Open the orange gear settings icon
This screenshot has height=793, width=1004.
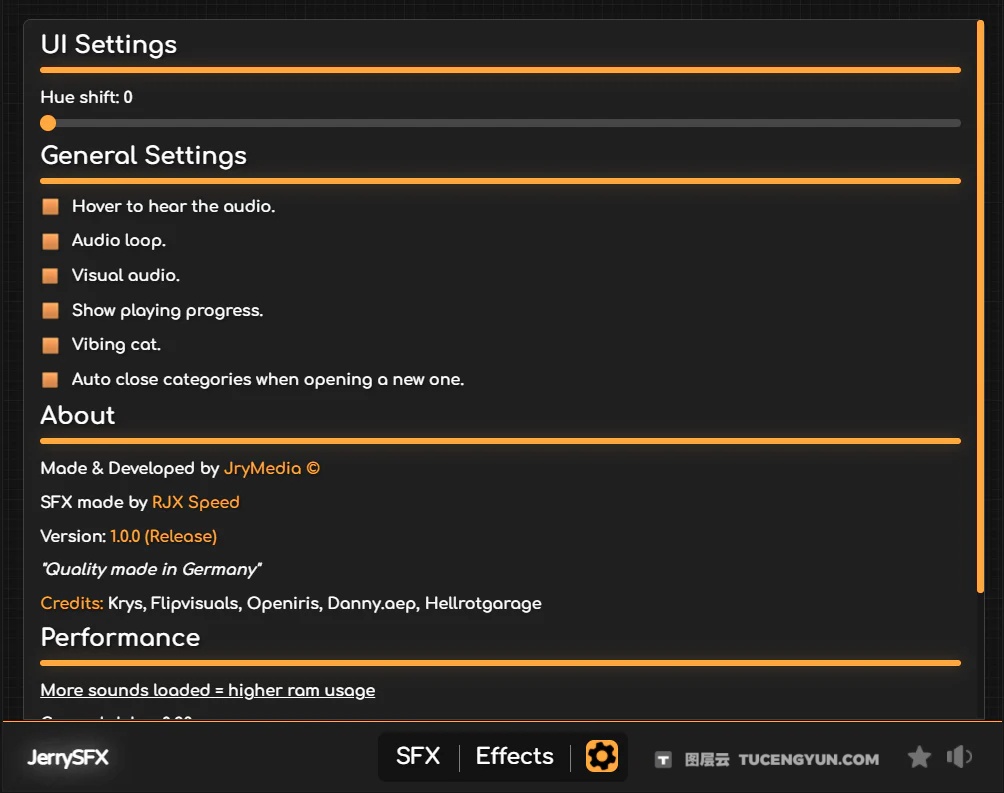[601, 756]
